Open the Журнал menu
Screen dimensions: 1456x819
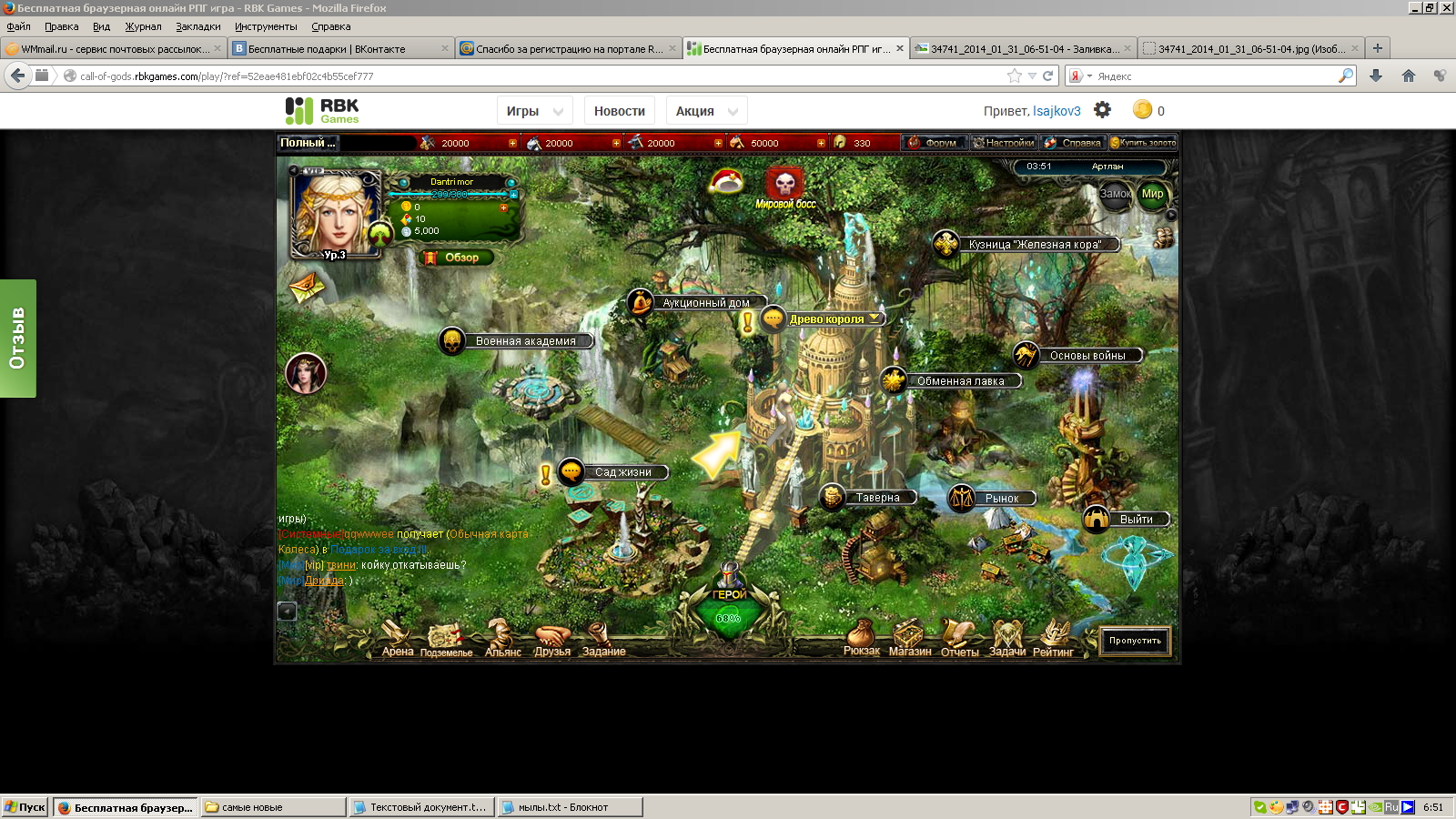click(x=143, y=26)
